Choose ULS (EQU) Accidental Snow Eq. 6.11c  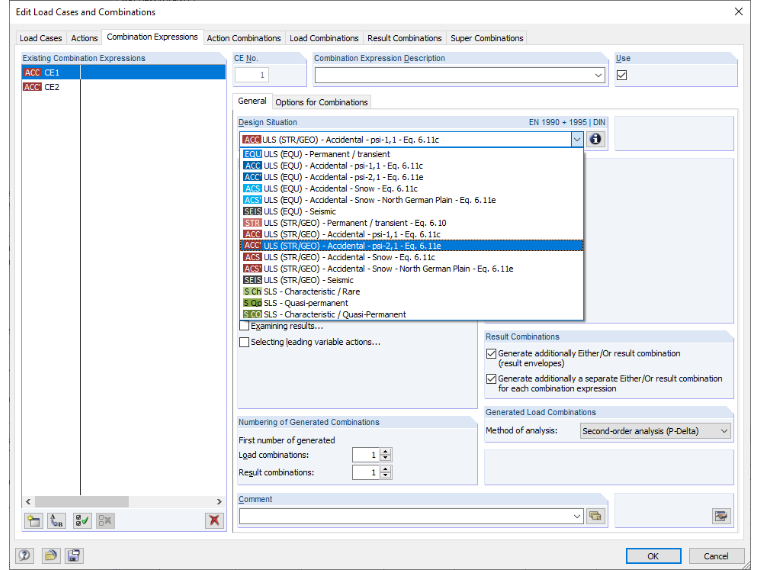412,189
